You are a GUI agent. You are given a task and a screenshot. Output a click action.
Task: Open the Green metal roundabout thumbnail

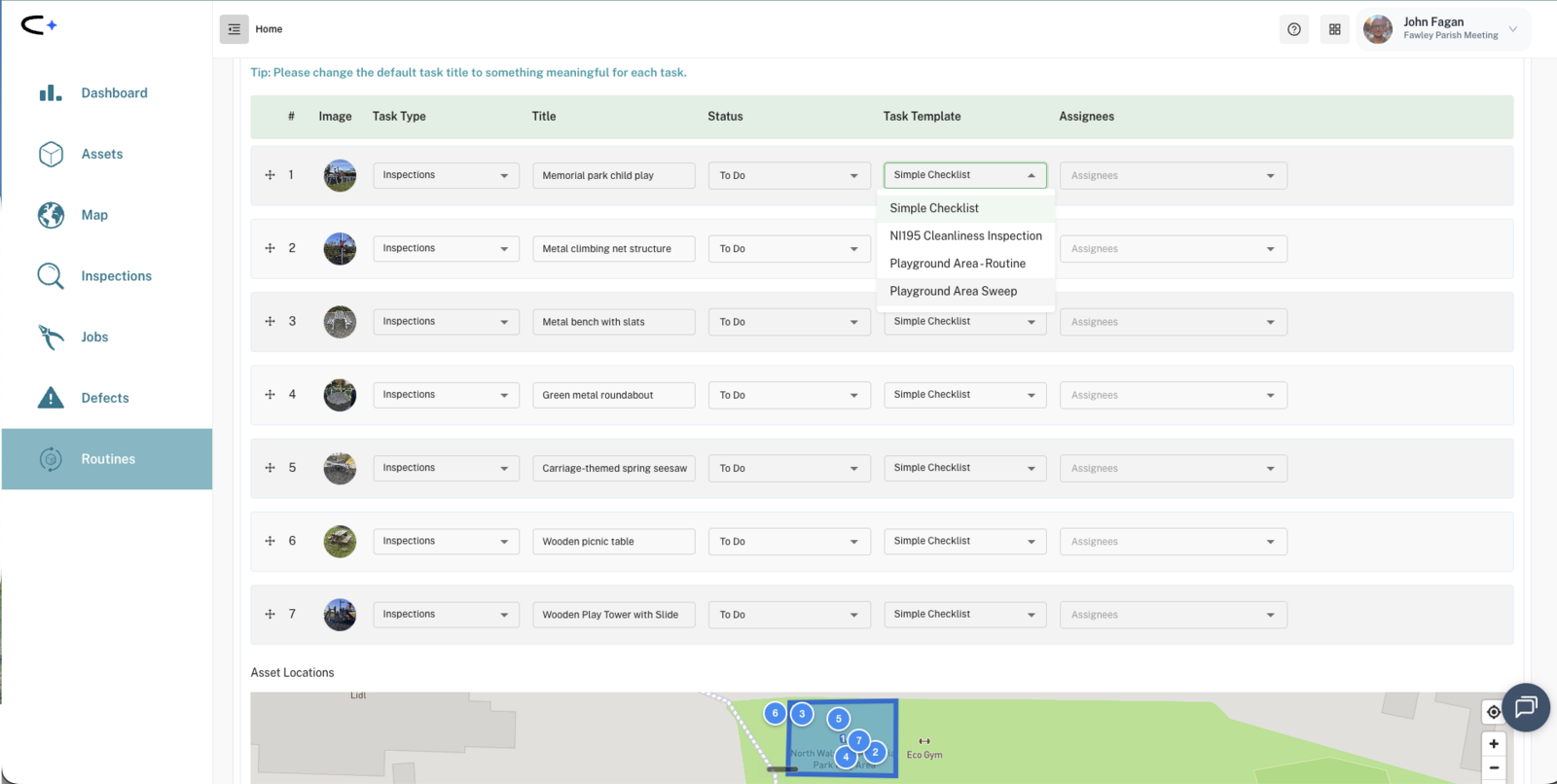click(x=340, y=395)
